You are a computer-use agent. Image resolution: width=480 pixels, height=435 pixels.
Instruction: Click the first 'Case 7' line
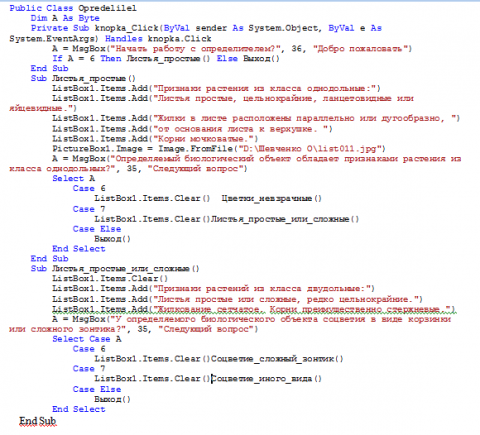(89, 209)
